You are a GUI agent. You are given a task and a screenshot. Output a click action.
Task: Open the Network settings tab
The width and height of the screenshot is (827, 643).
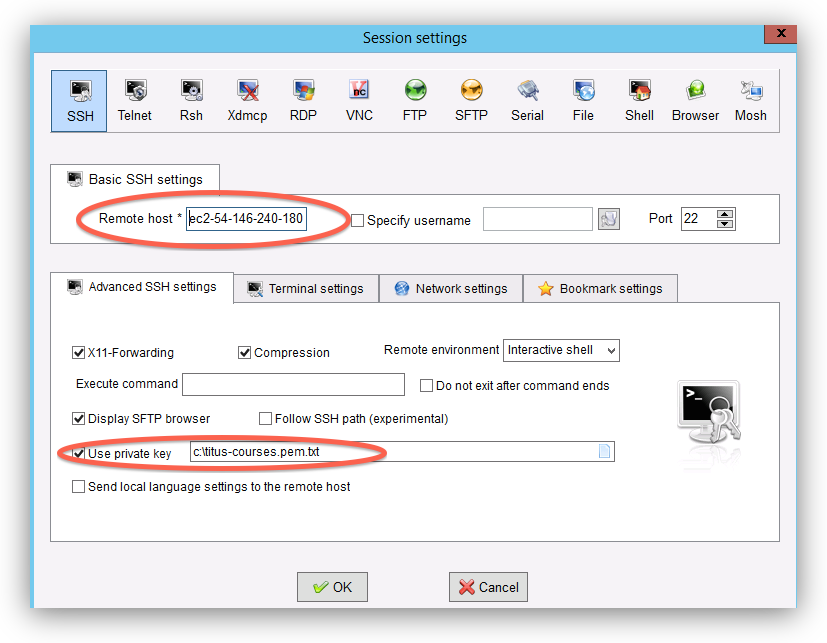[x=451, y=288]
